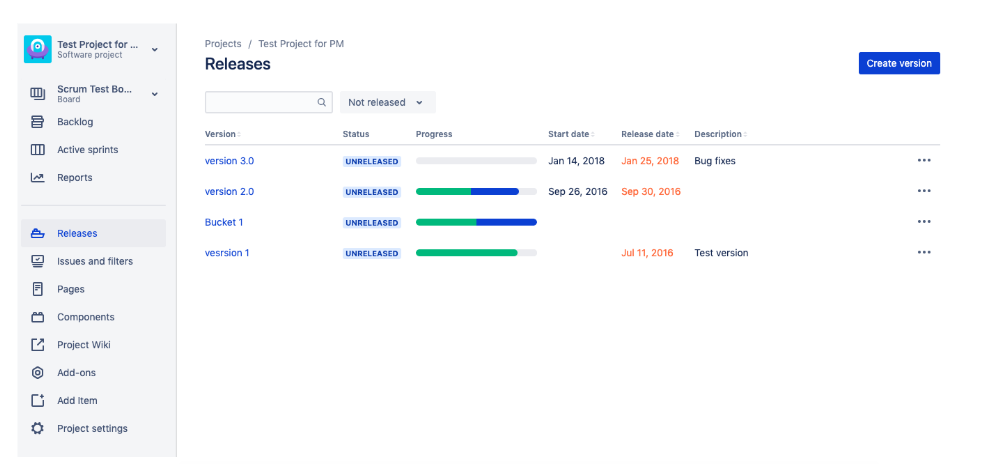Click the Reports chart icon
The width and height of the screenshot is (1002, 464).
(38, 178)
